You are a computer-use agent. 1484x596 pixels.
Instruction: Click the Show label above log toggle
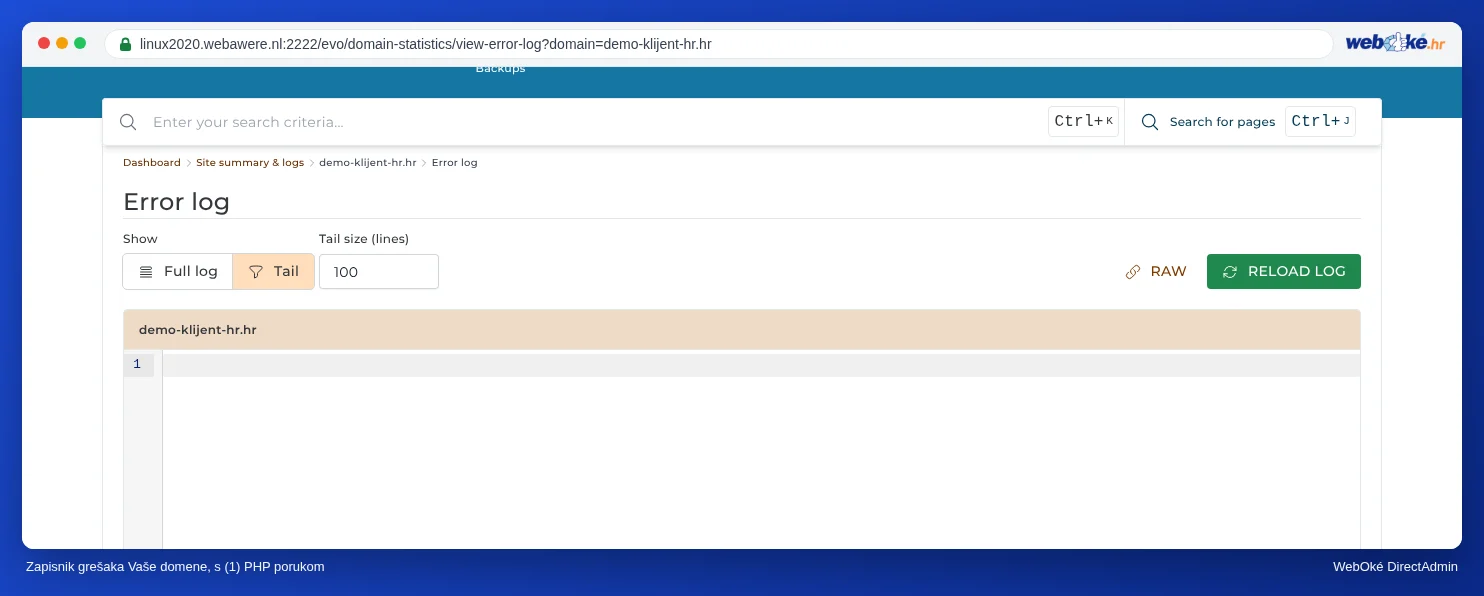point(140,239)
